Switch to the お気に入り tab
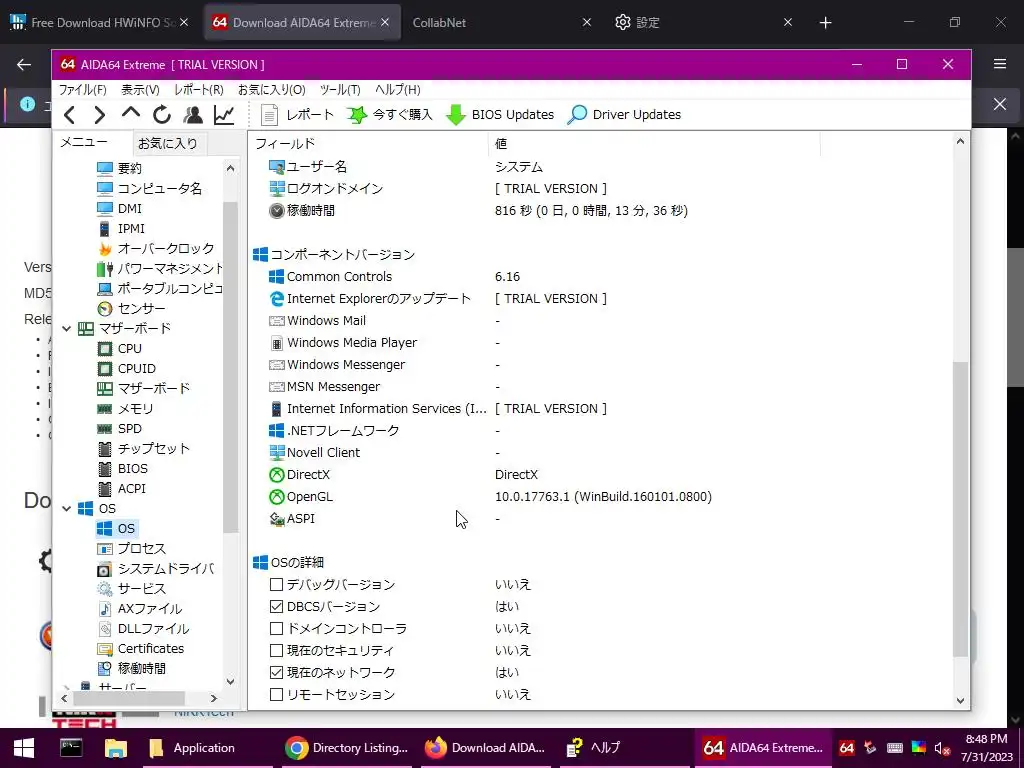This screenshot has width=1024, height=768. click(x=168, y=143)
